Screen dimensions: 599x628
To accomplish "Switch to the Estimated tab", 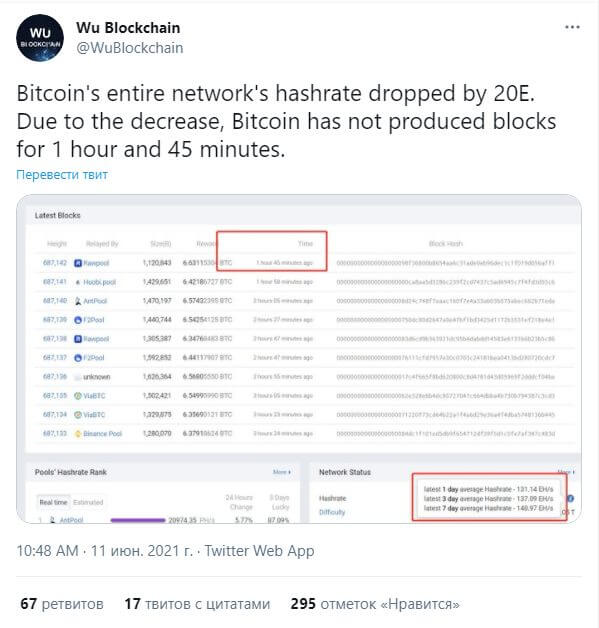I will [88, 502].
